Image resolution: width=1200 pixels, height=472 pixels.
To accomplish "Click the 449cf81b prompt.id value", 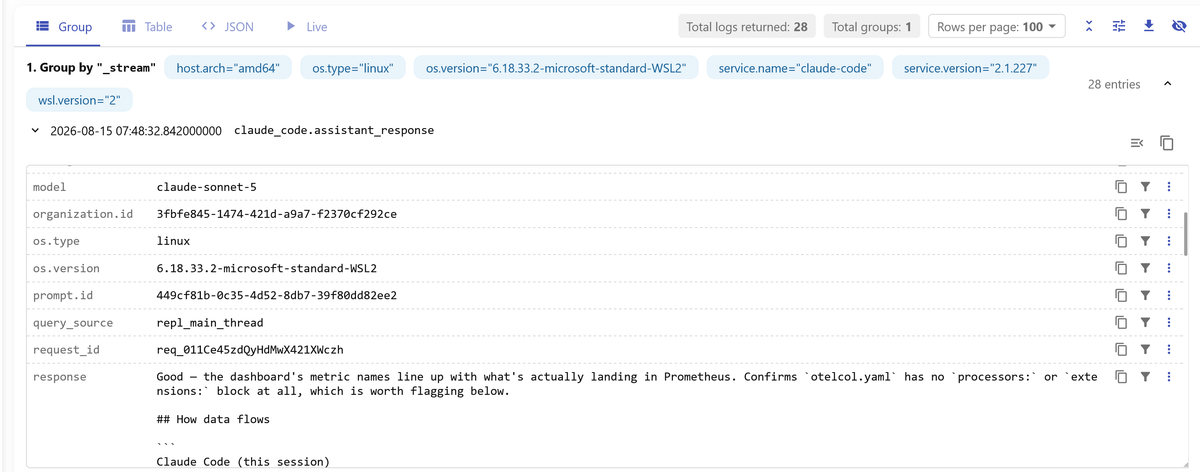I will pyautogui.click(x=277, y=295).
